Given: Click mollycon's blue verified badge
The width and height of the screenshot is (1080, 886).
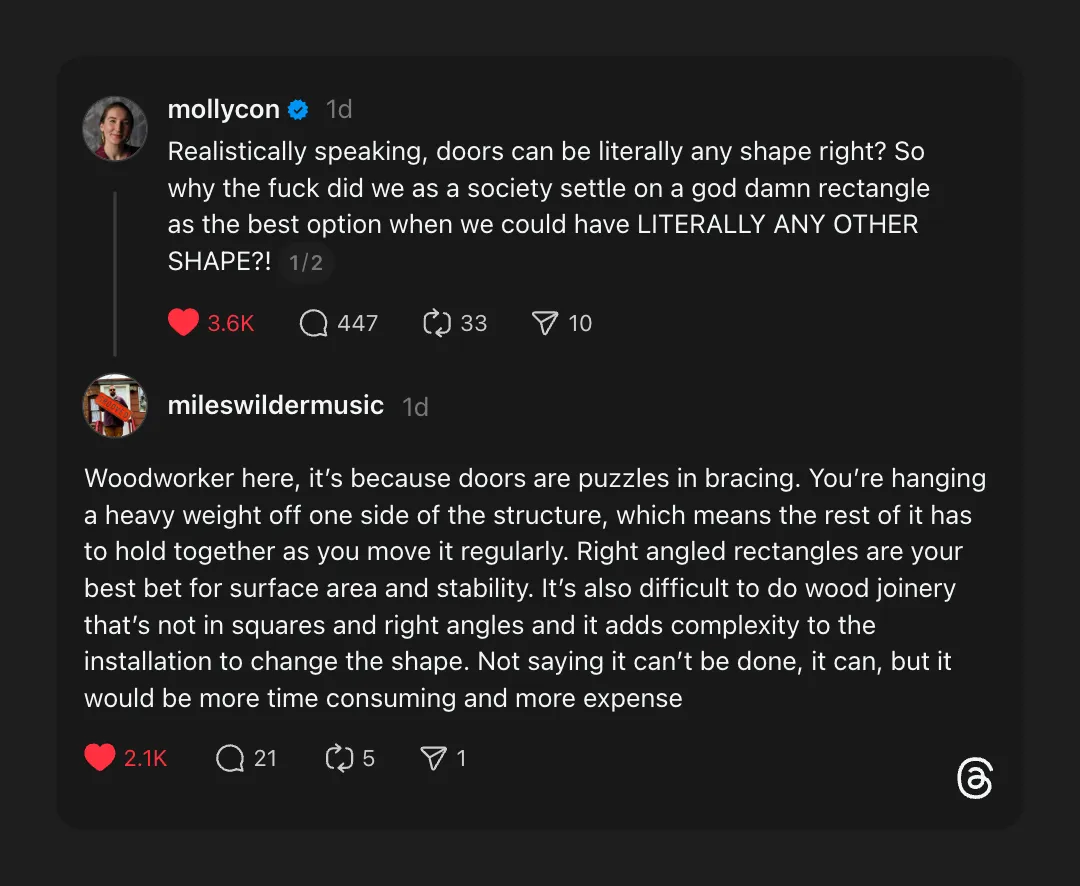Looking at the screenshot, I should [298, 110].
